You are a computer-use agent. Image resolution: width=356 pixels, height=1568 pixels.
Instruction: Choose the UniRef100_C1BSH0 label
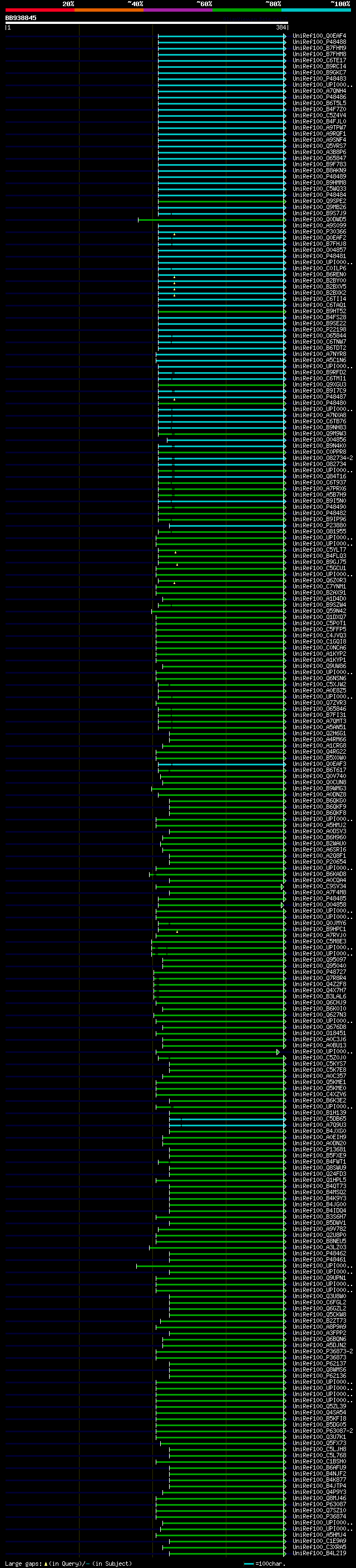pyautogui.click(x=319, y=1461)
